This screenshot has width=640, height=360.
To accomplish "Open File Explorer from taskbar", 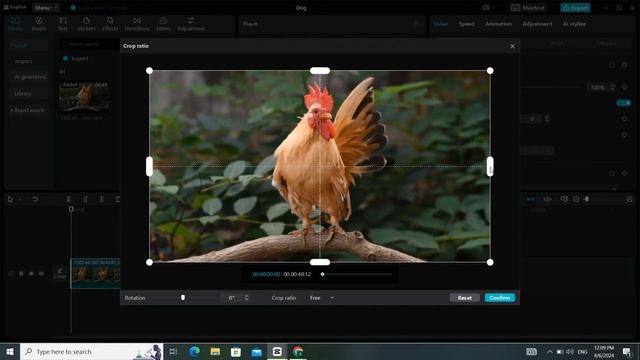I will click(x=215, y=351).
